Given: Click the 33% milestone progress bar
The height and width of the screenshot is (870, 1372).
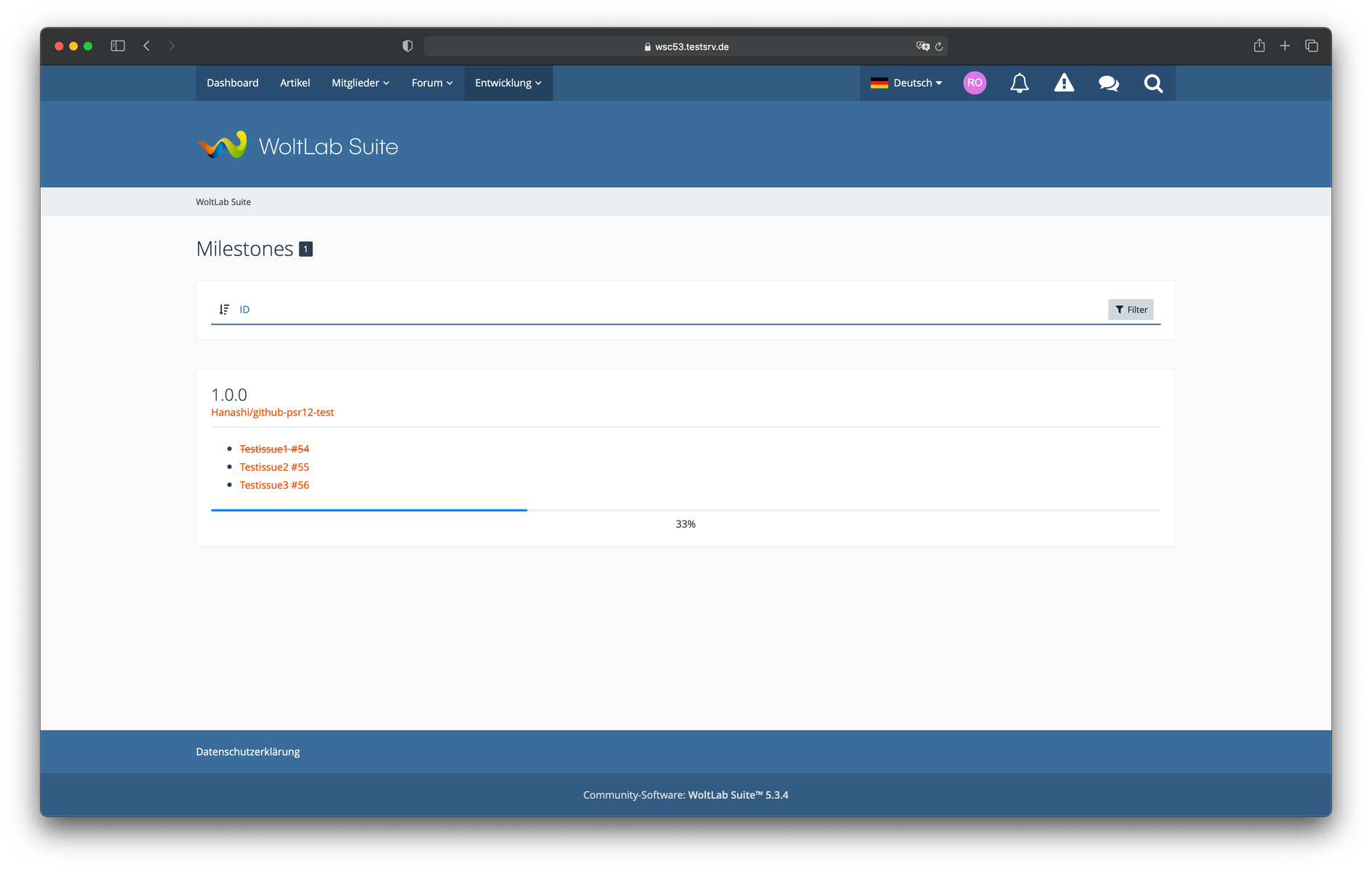Looking at the screenshot, I should [x=685, y=510].
